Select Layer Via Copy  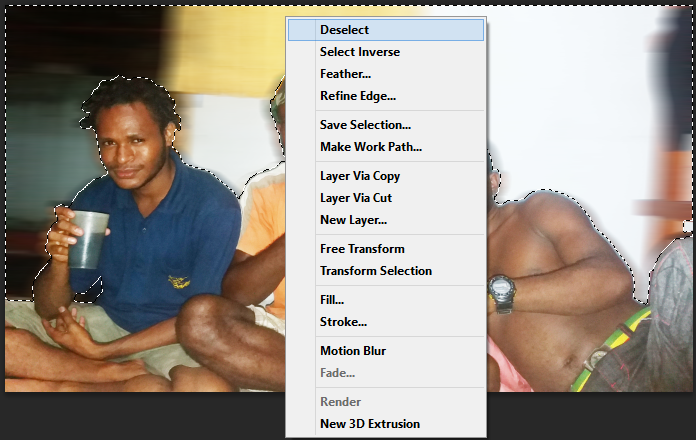pos(386,176)
